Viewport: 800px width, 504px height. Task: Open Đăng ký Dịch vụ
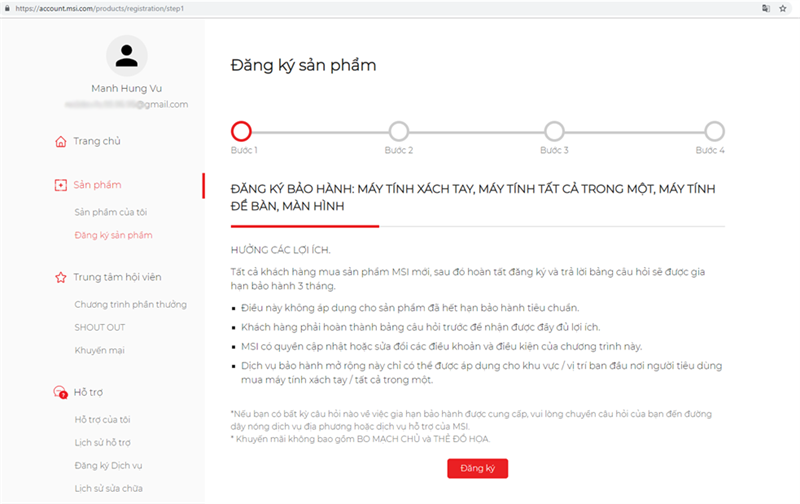click(x=108, y=465)
